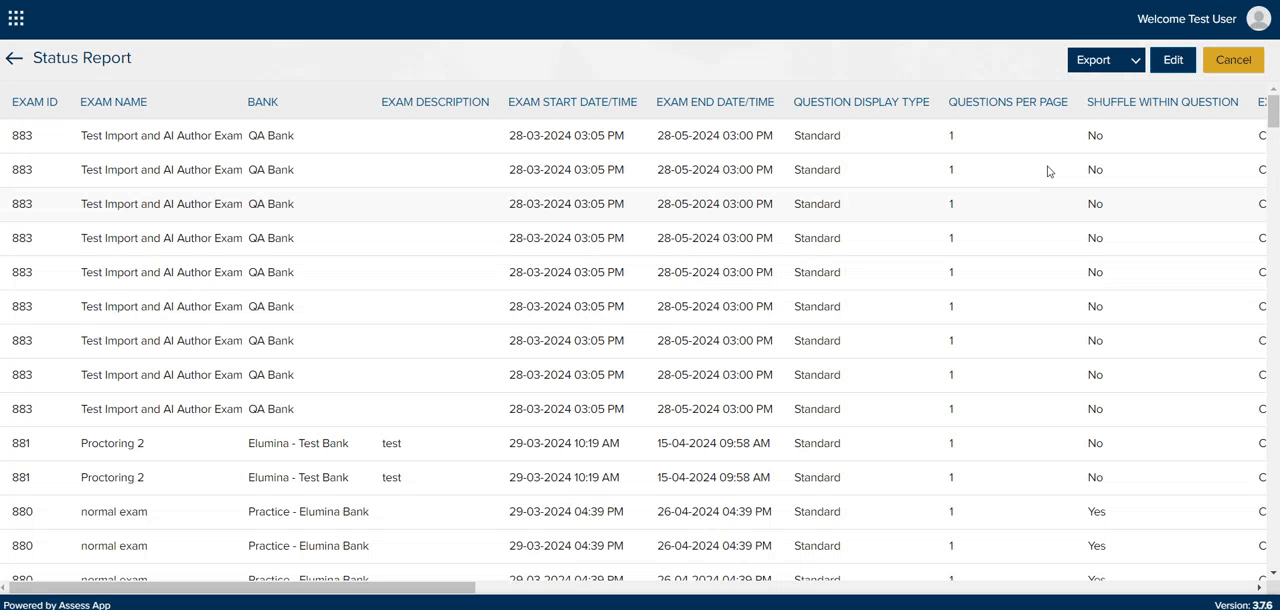Click EXAM DESCRIPTION column header
This screenshot has height=610, width=1280.
[x=435, y=102]
